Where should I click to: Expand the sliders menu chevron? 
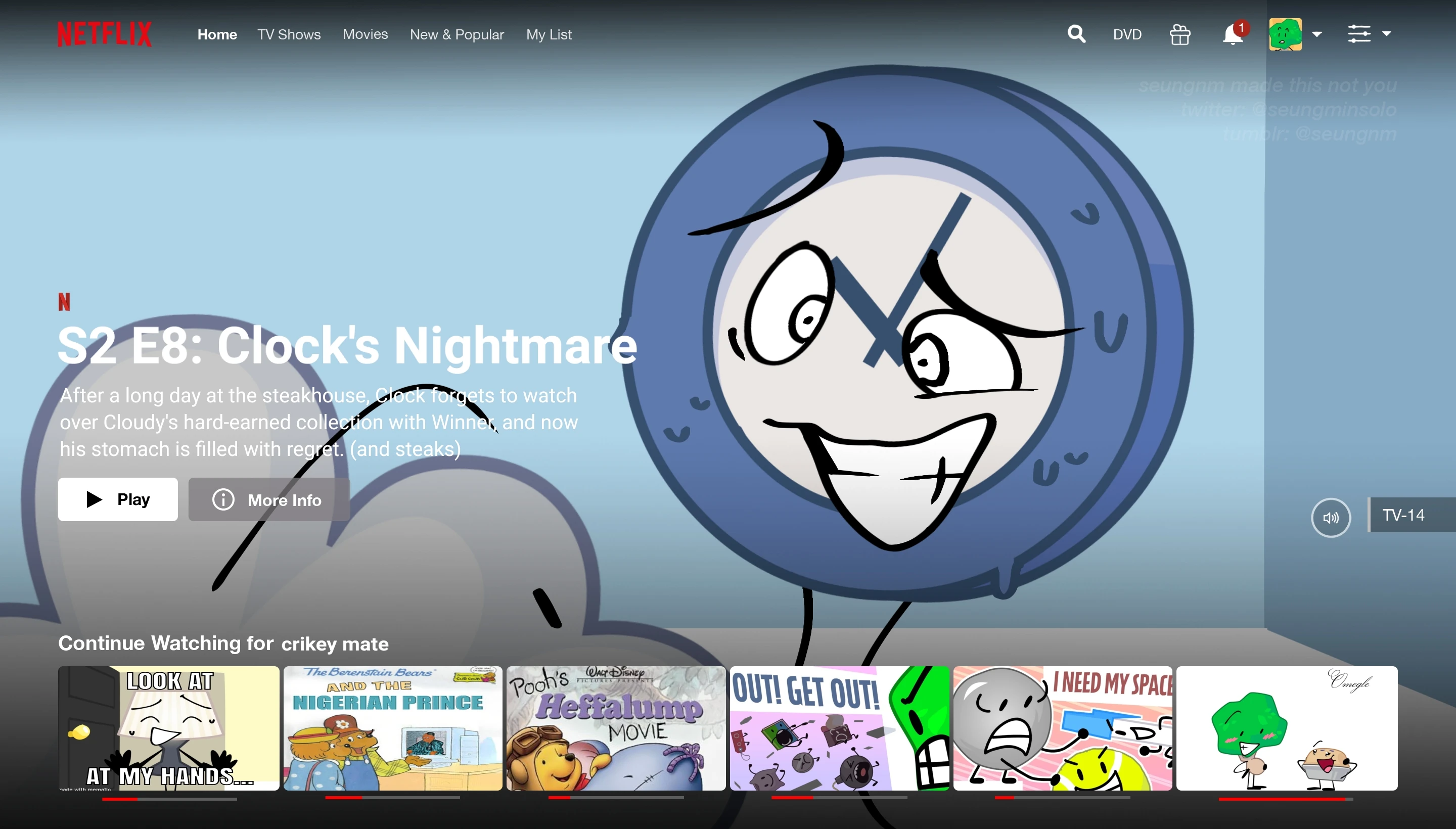coord(1387,34)
